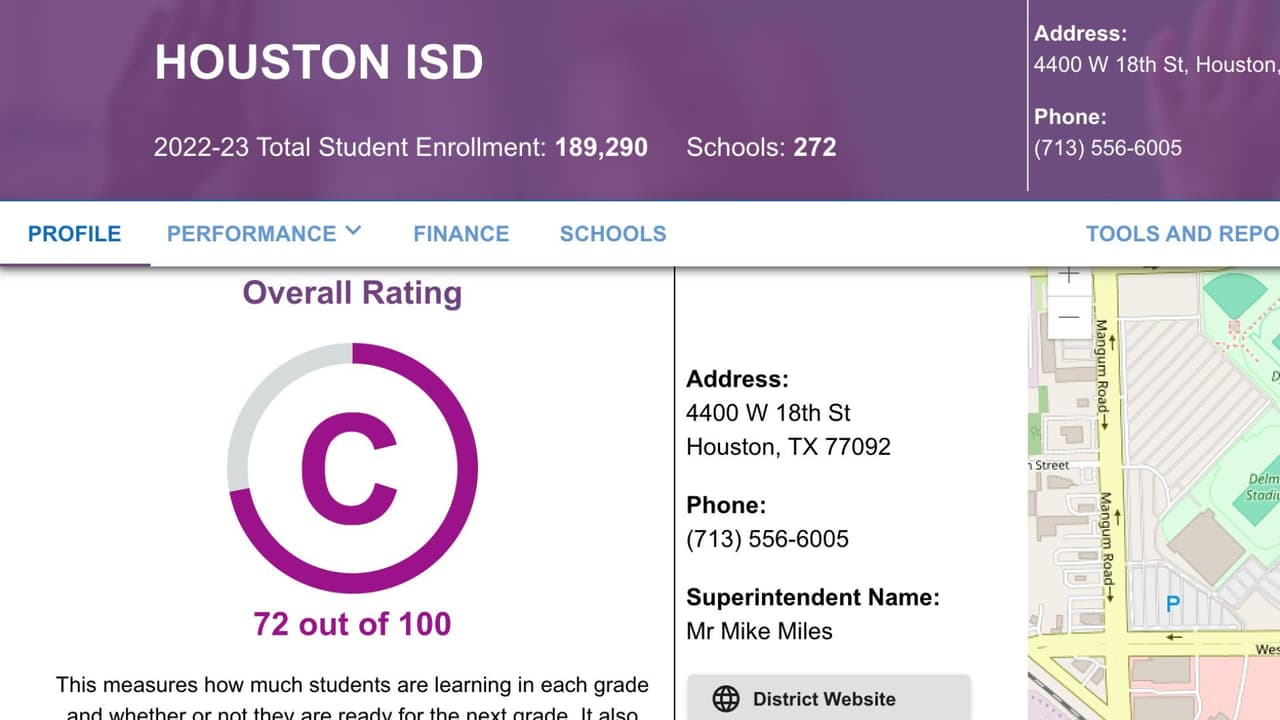
Task: Zoom out on the map
Action: (1069, 318)
